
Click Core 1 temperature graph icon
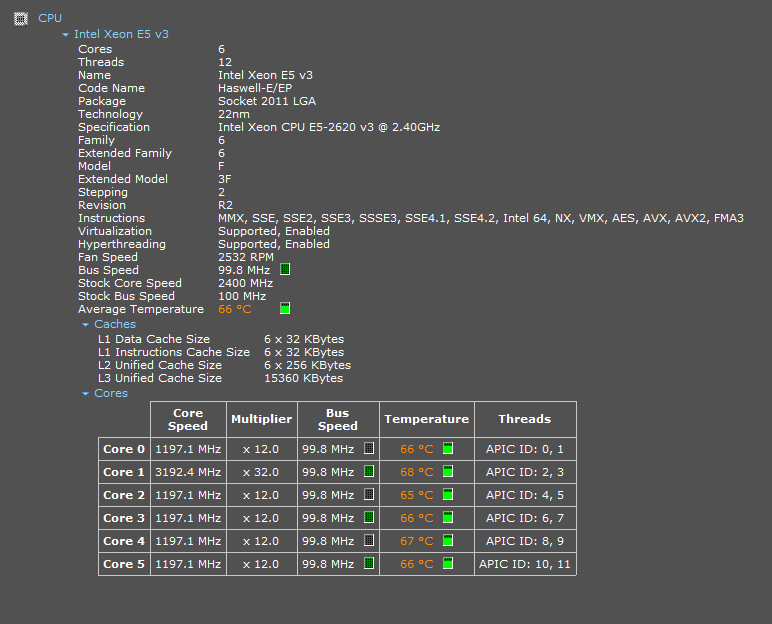(x=448, y=471)
